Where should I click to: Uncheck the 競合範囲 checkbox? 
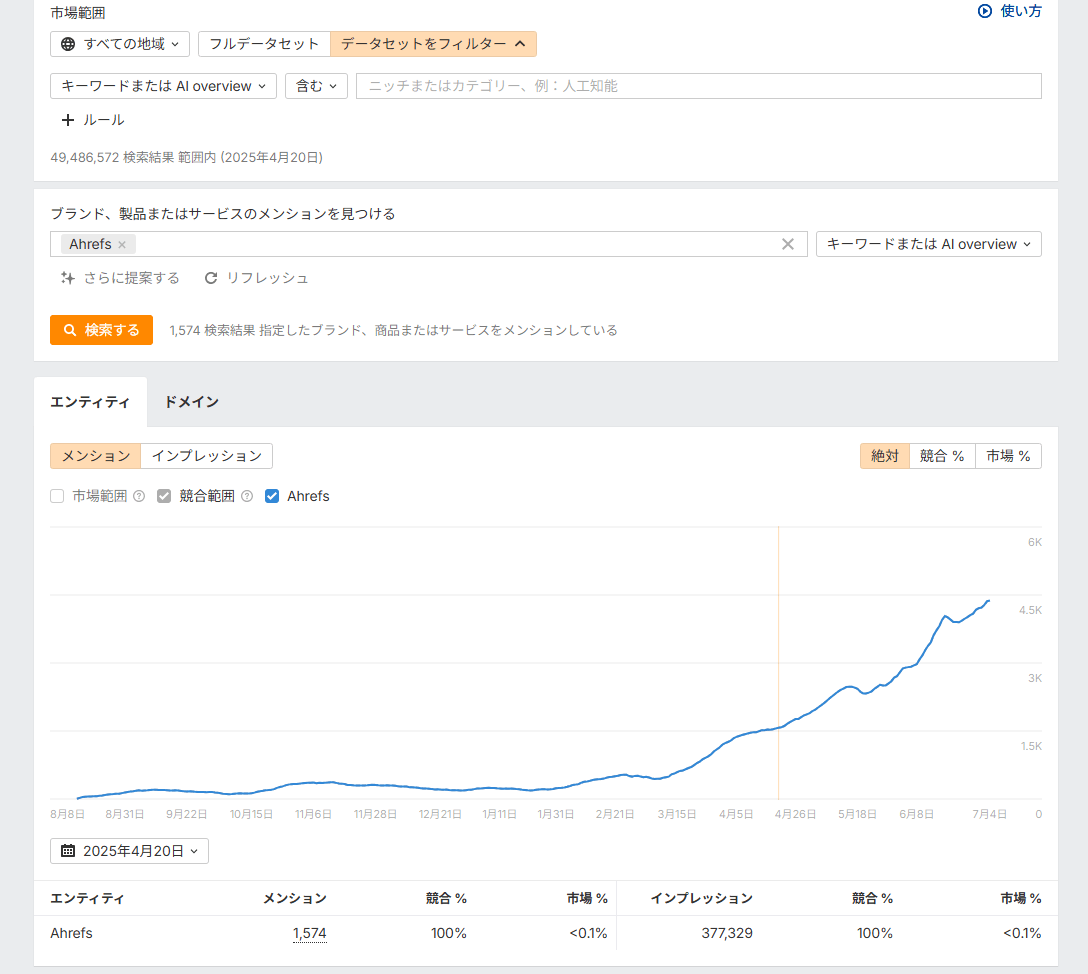click(163, 496)
